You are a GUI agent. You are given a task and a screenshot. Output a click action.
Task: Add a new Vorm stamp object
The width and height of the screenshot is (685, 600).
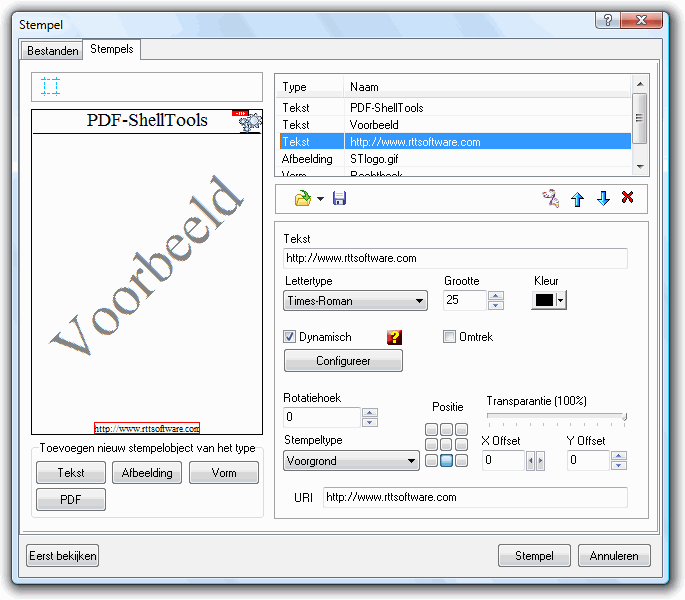click(224, 473)
